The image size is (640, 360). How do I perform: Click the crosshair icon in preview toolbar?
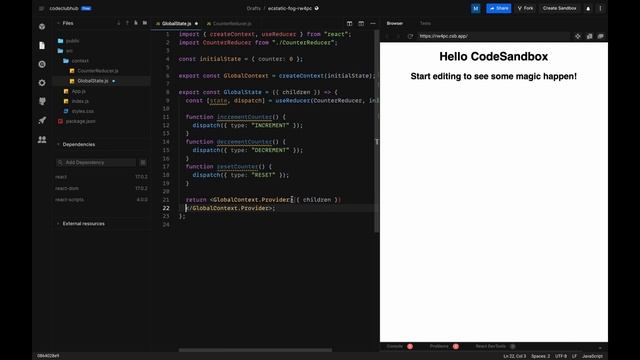point(578,36)
